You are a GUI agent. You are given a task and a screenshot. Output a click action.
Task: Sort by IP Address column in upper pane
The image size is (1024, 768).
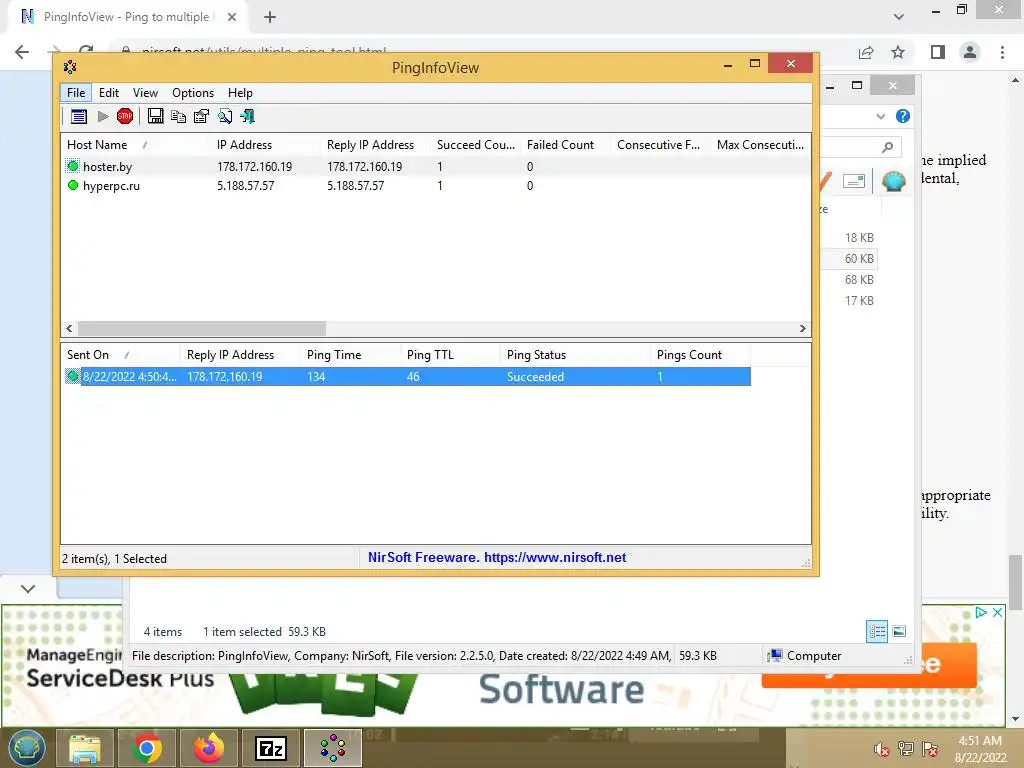266,145
